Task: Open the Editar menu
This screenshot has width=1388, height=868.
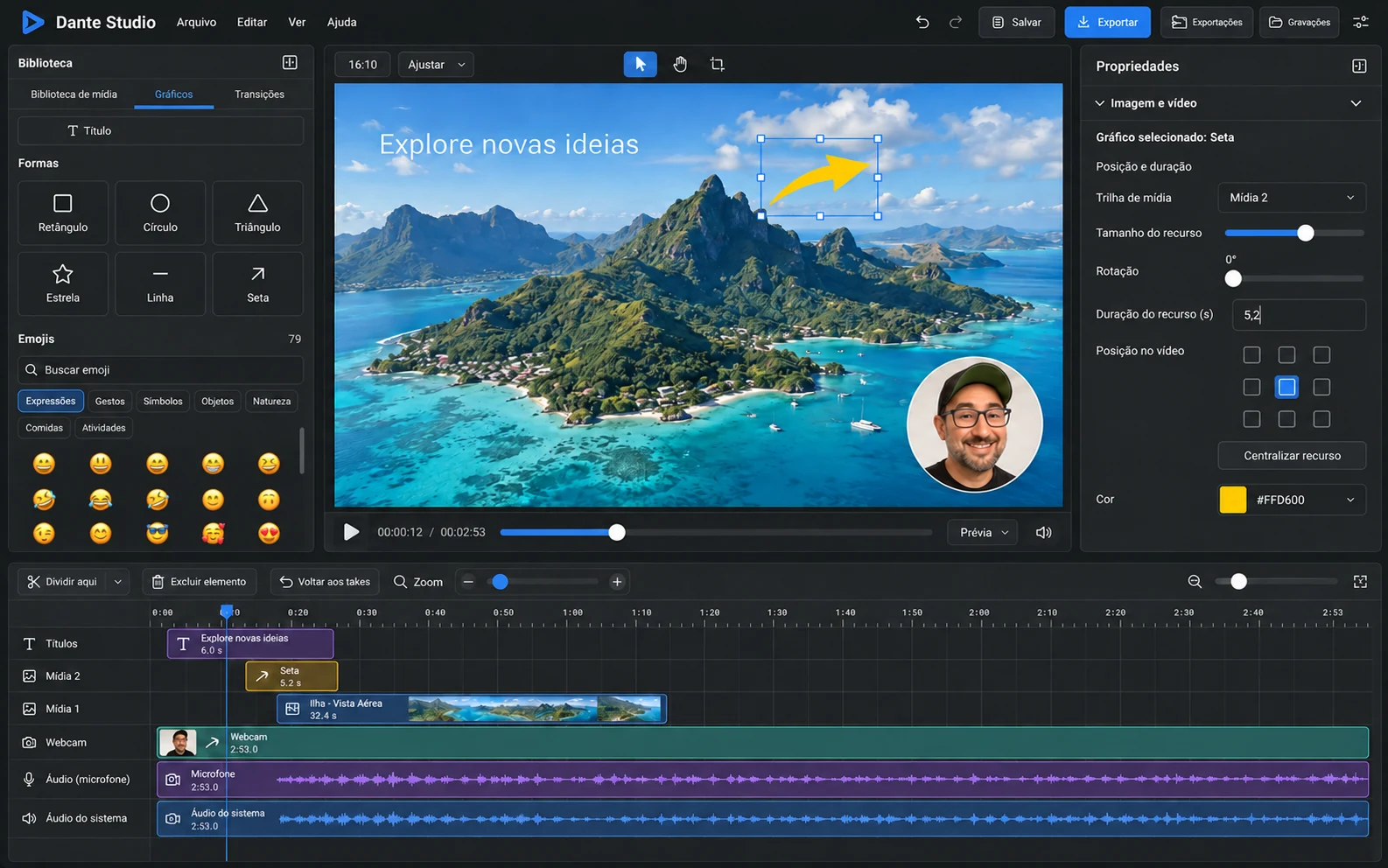Action: point(252,22)
